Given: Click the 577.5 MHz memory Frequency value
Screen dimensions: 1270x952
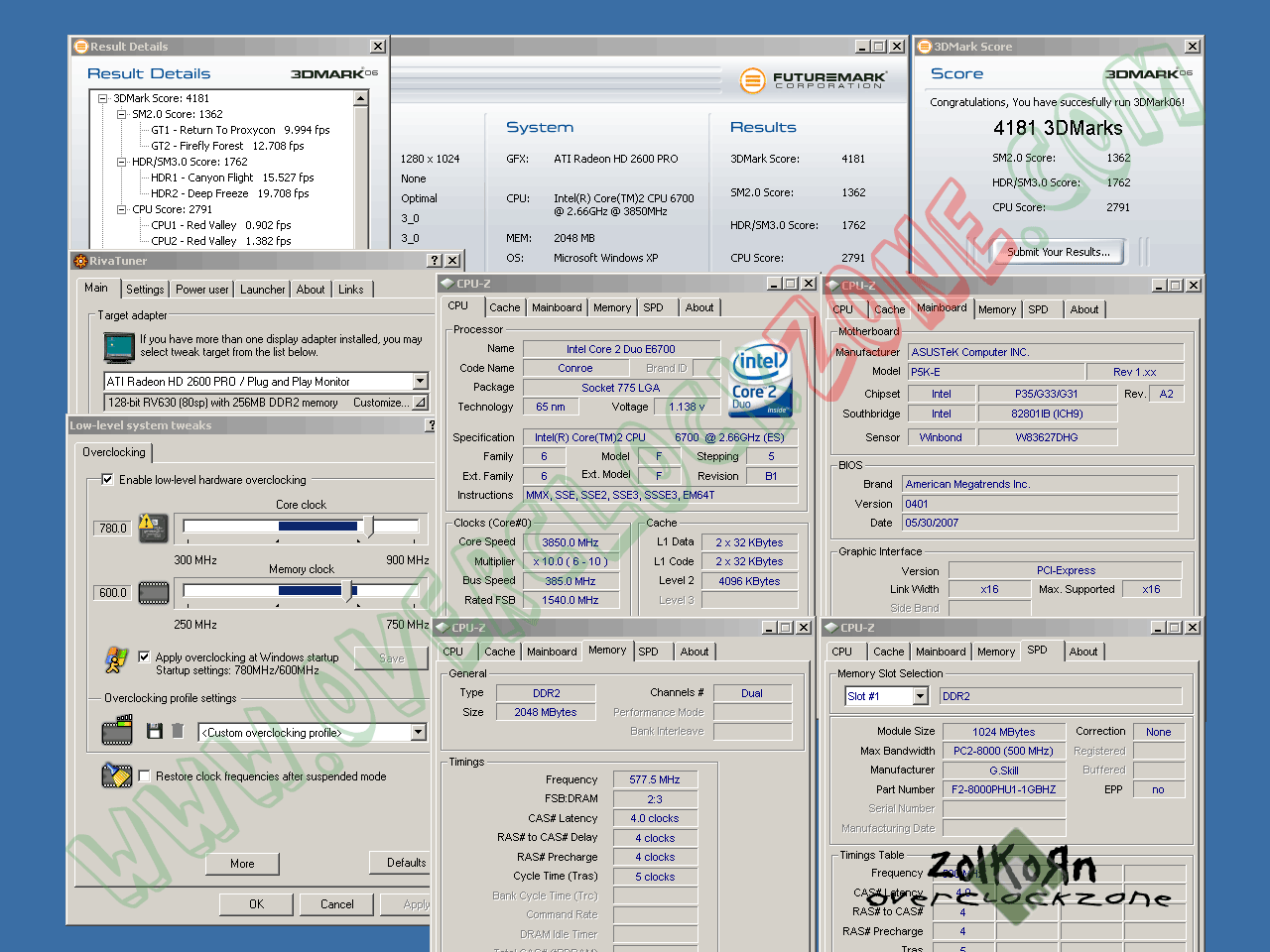Looking at the screenshot, I should coord(655,779).
